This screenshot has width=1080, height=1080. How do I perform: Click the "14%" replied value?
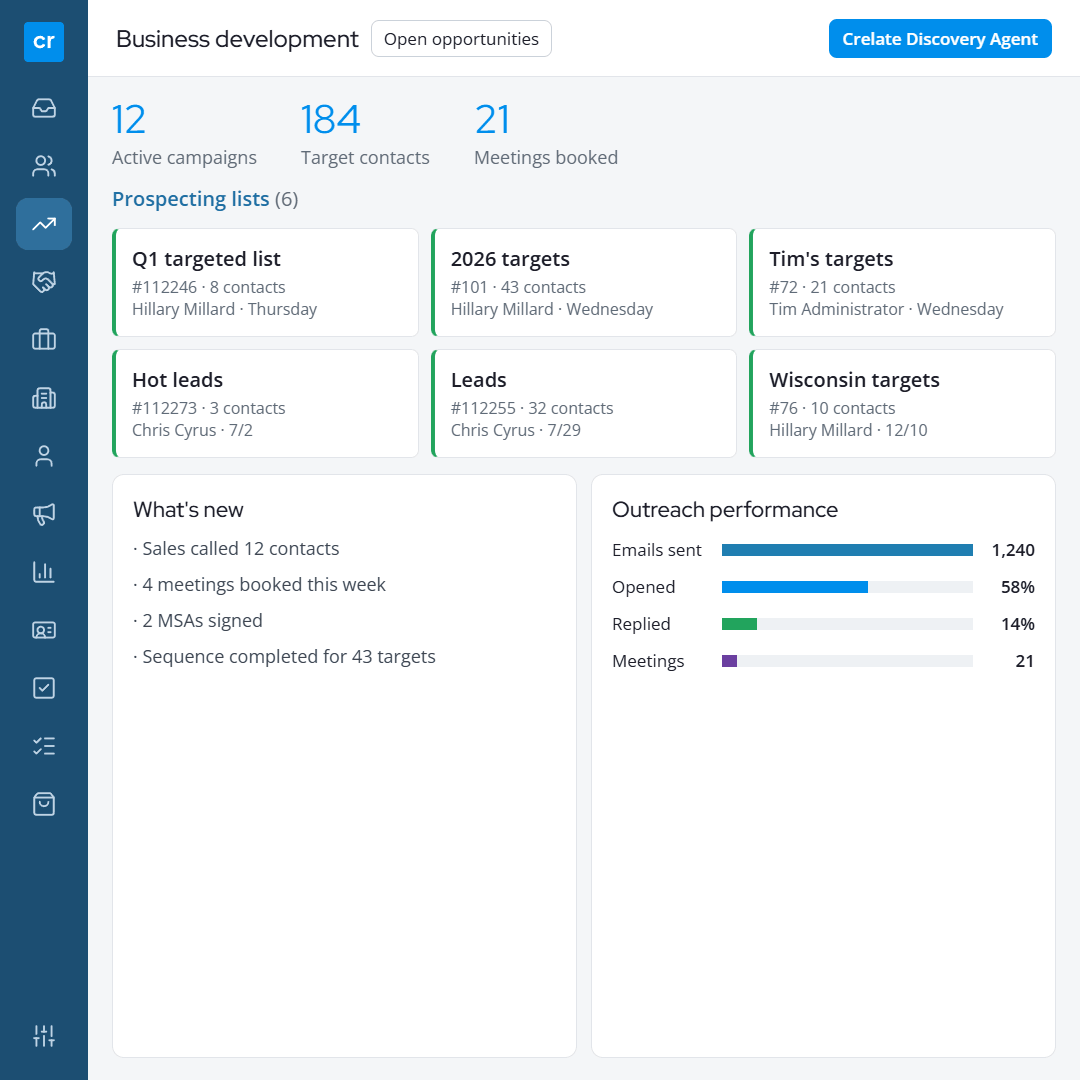(x=1018, y=624)
